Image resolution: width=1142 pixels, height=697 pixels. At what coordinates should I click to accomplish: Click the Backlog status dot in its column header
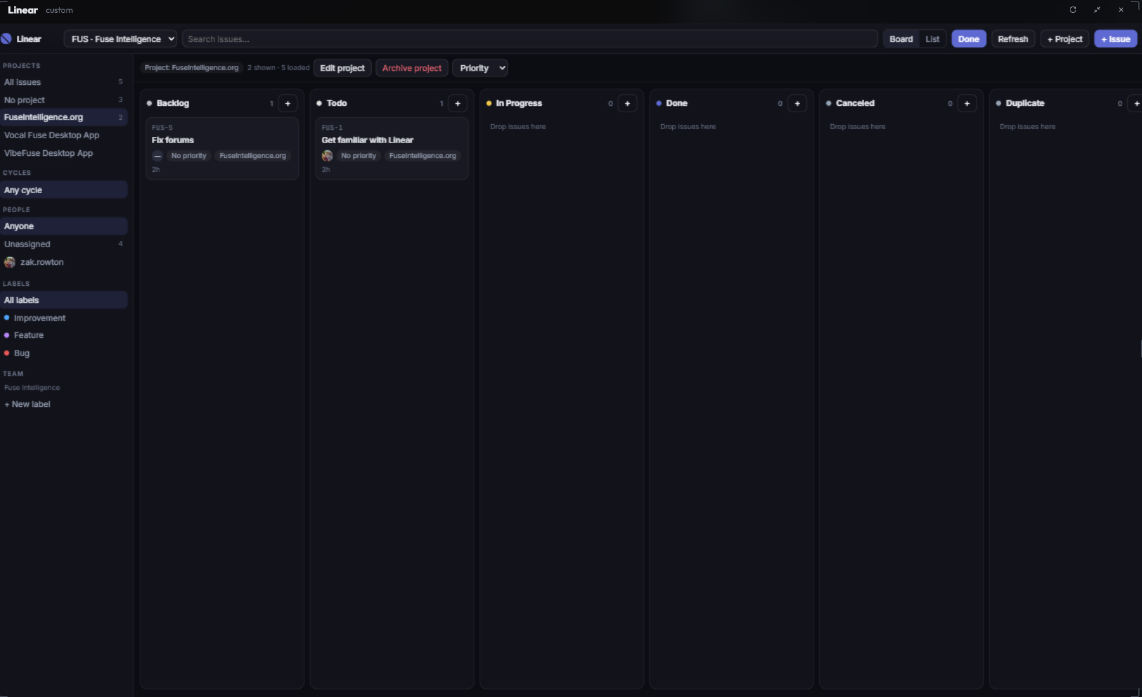pos(149,103)
